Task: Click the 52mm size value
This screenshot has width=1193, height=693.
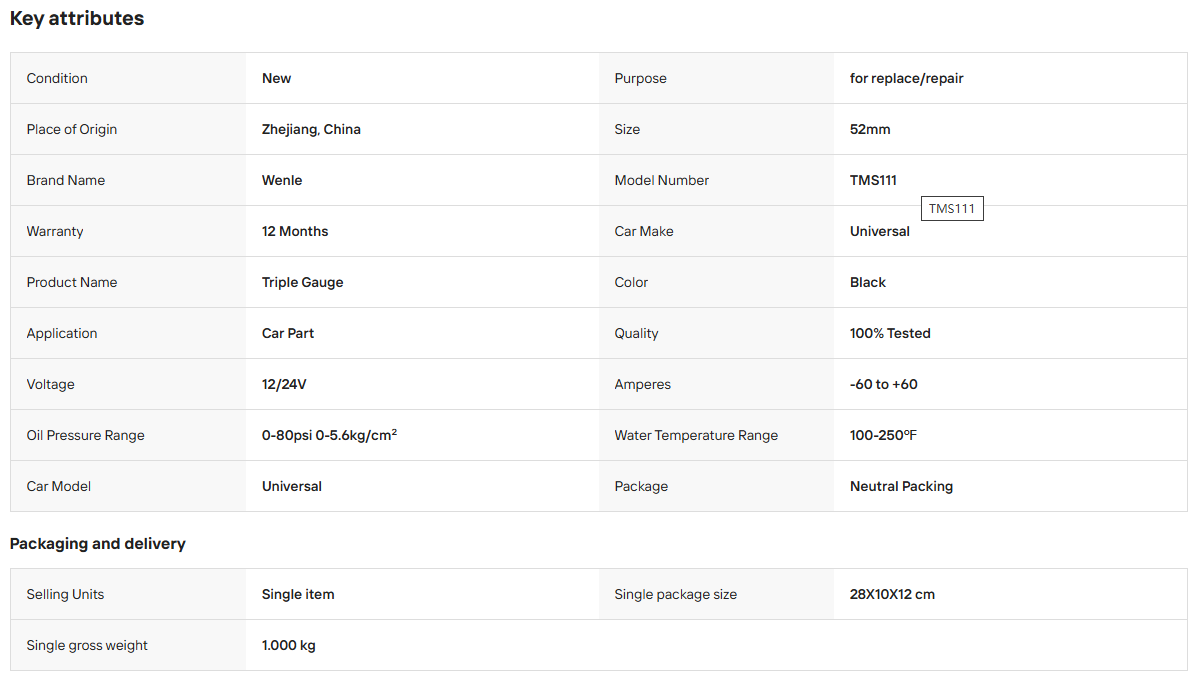Action: point(870,129)
